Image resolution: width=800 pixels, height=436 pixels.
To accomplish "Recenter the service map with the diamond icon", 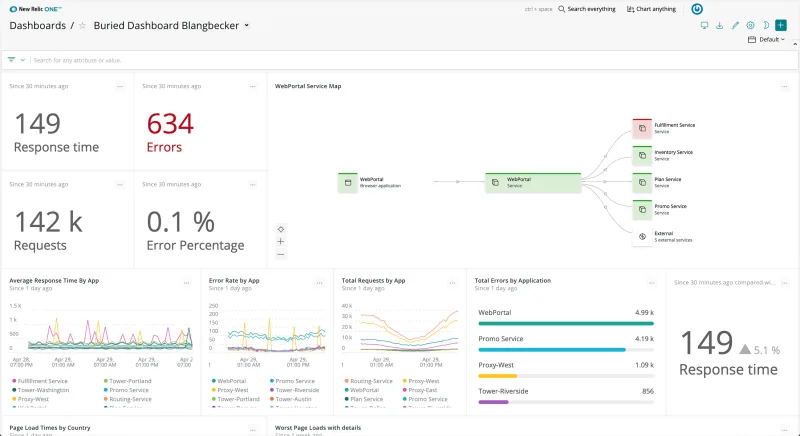I will point(281,229).
